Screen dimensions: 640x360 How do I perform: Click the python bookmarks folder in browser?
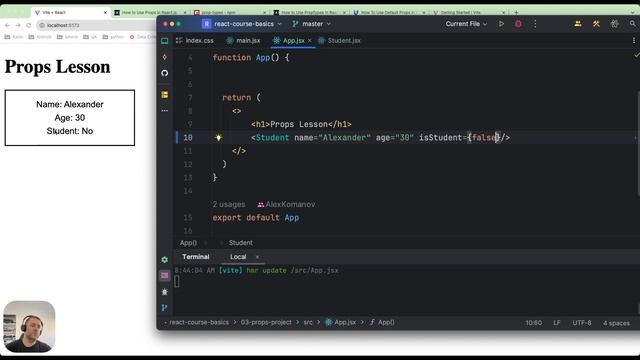click(x=113, y=37)
